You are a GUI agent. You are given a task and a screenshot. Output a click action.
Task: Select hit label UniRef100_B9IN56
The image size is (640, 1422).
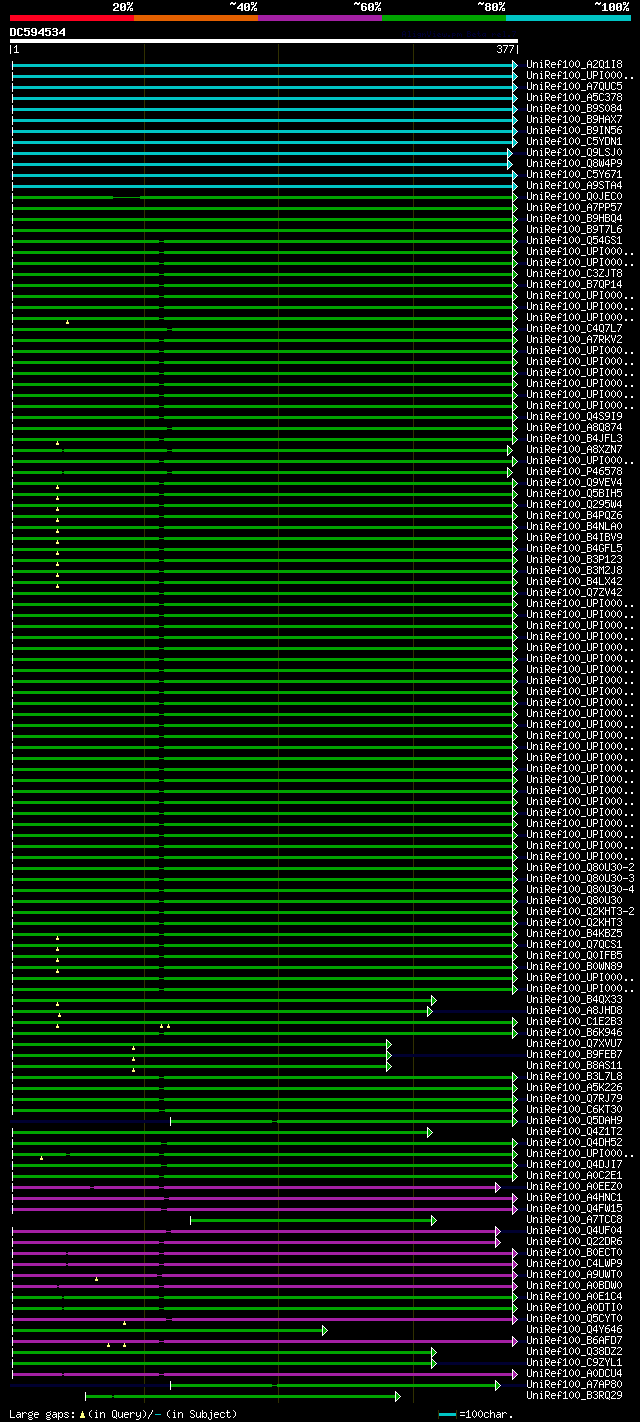pyautogui.click(x=574, y=130)
